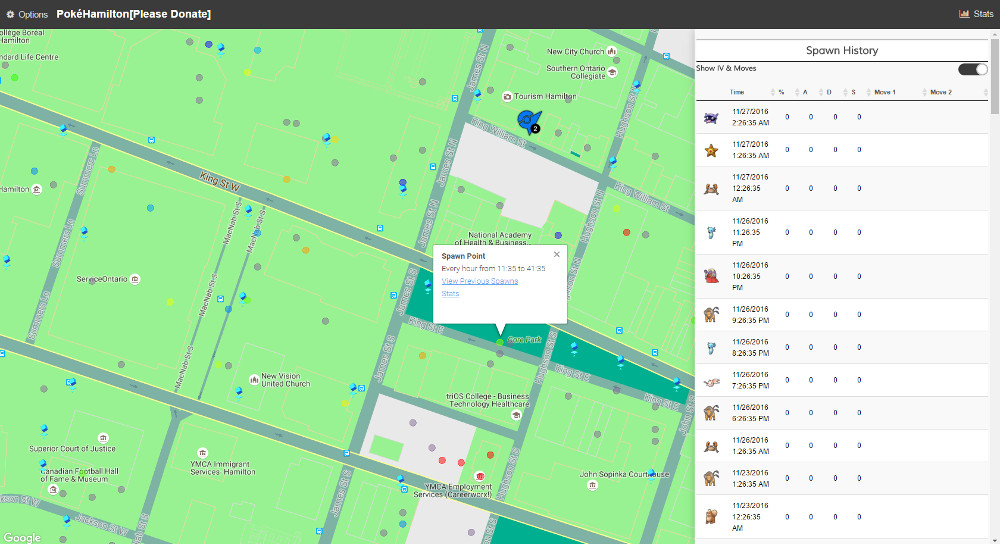Open the View Previous Spawns link
1000x544 pixels.
[x=479, y=281]
